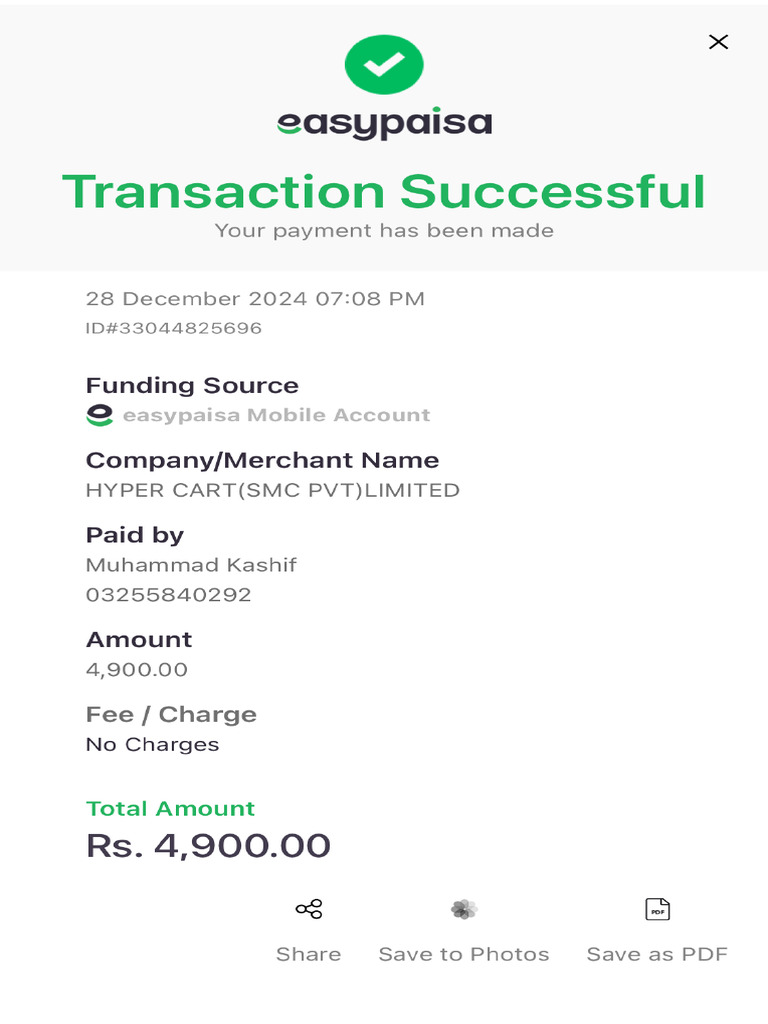The width and height of the screenshot is (768, 1024).
Task: Click the Rs. 4,900.00 total amount
Action: (208, 846)
